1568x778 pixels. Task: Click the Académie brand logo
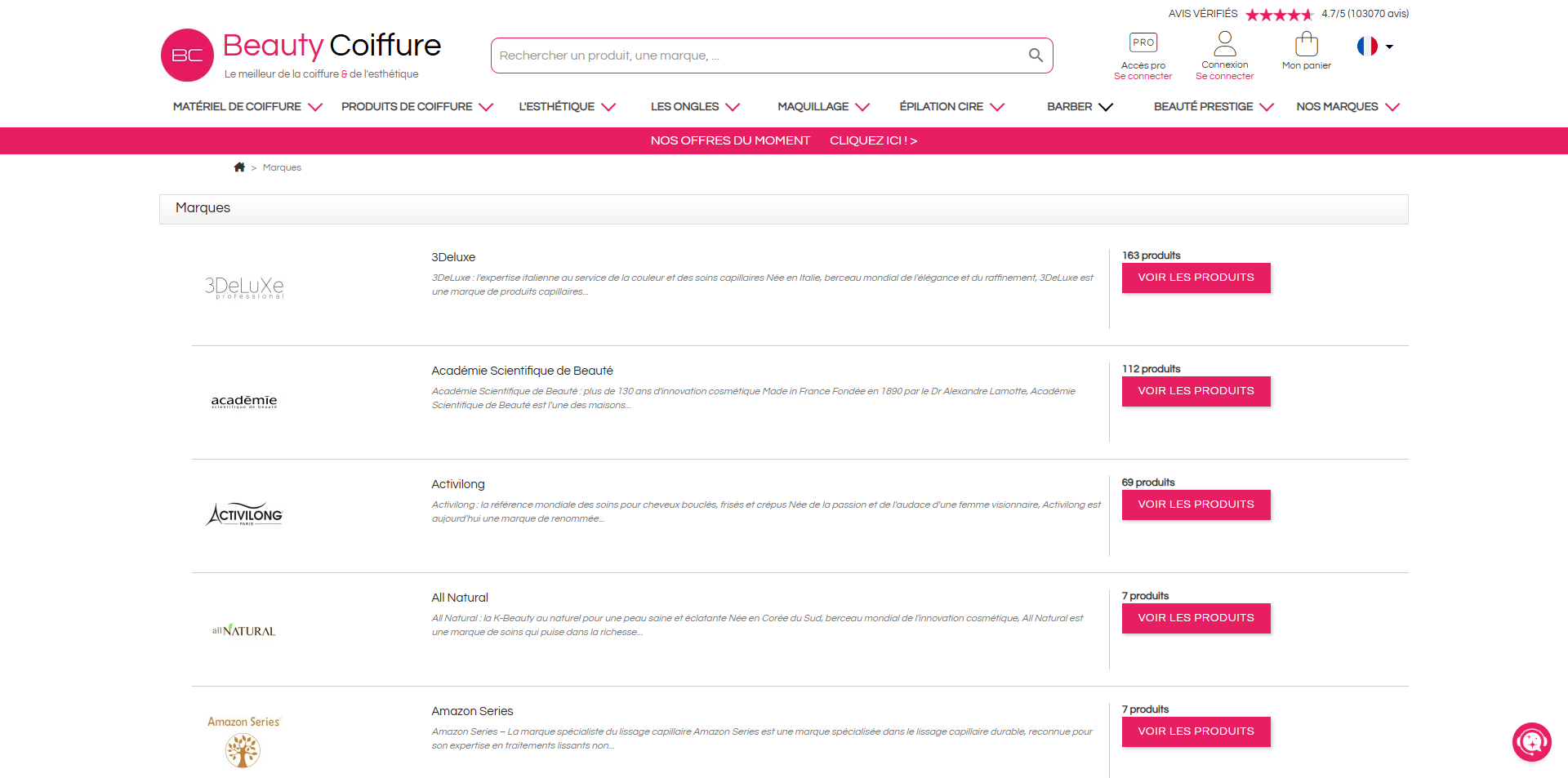click(x=244, y=401)
